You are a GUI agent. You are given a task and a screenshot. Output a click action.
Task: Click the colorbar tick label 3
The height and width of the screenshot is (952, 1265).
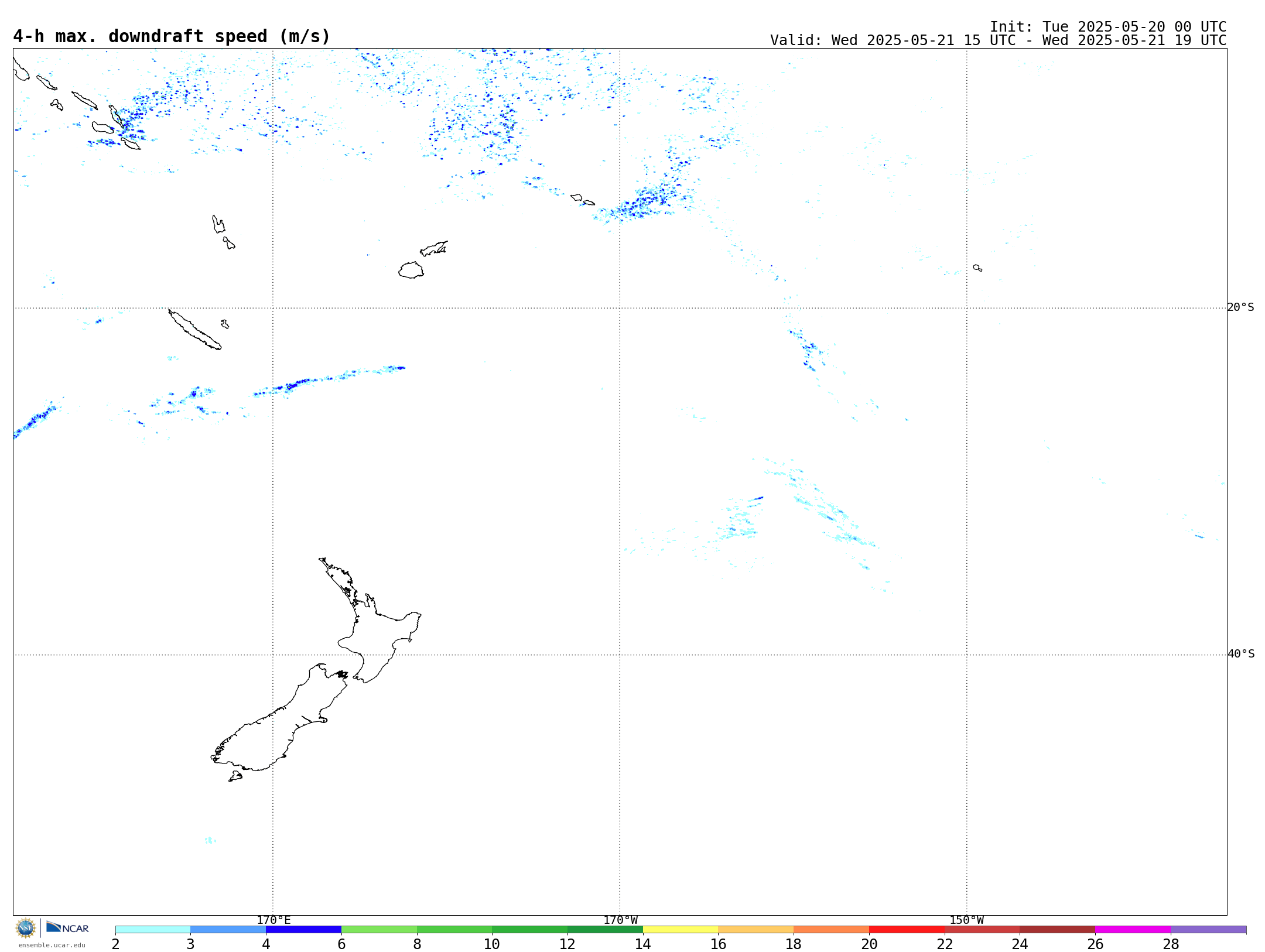click(x=190, y=944)
